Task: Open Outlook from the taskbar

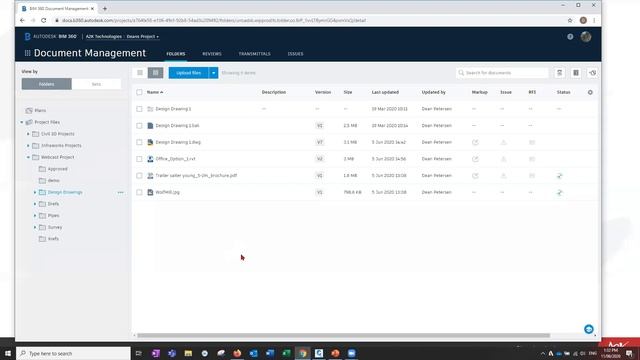Action: click(x=253, y=353)
